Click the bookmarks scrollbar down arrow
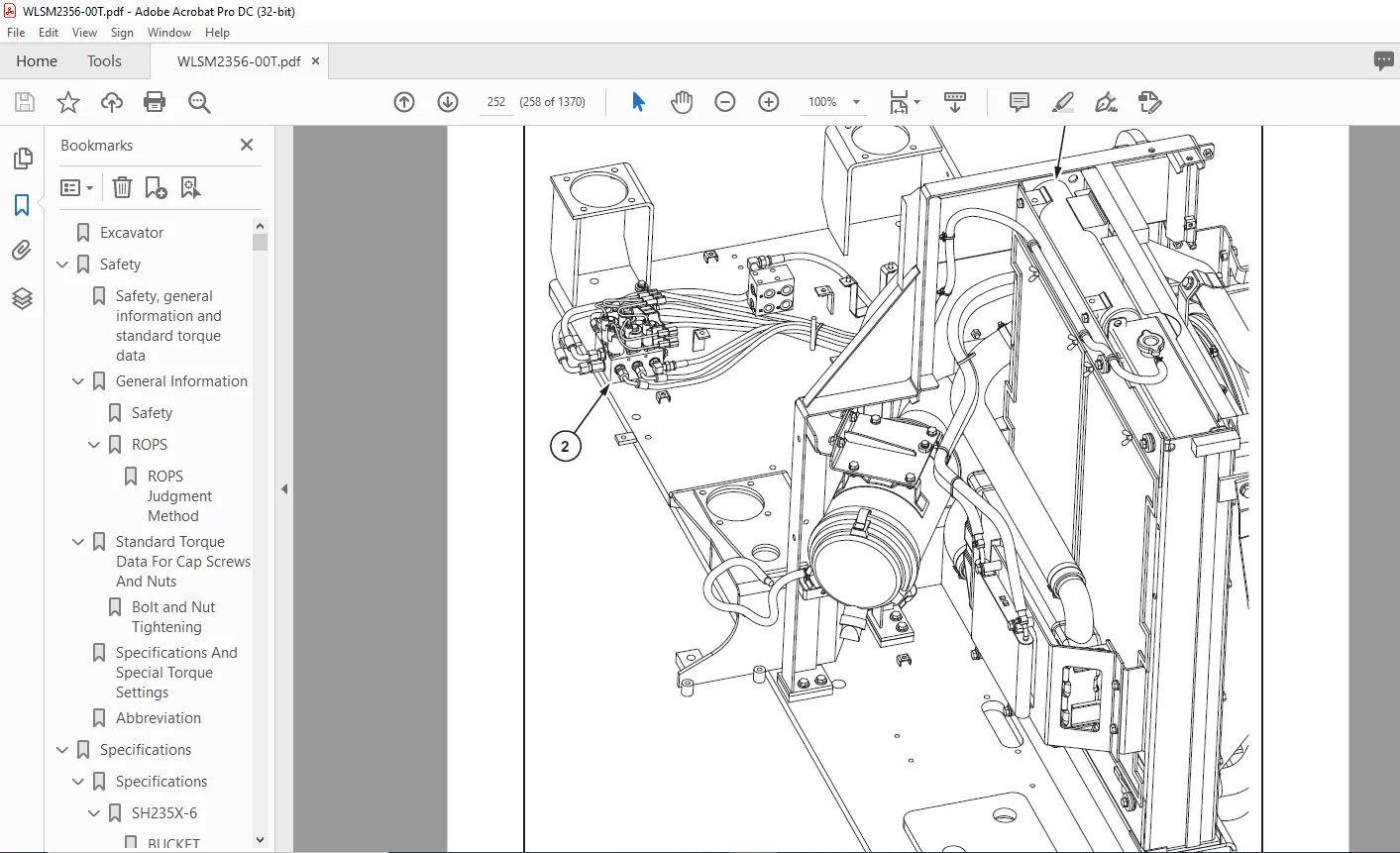This screenshot has width=1400, height=853. tap(260, 840)
